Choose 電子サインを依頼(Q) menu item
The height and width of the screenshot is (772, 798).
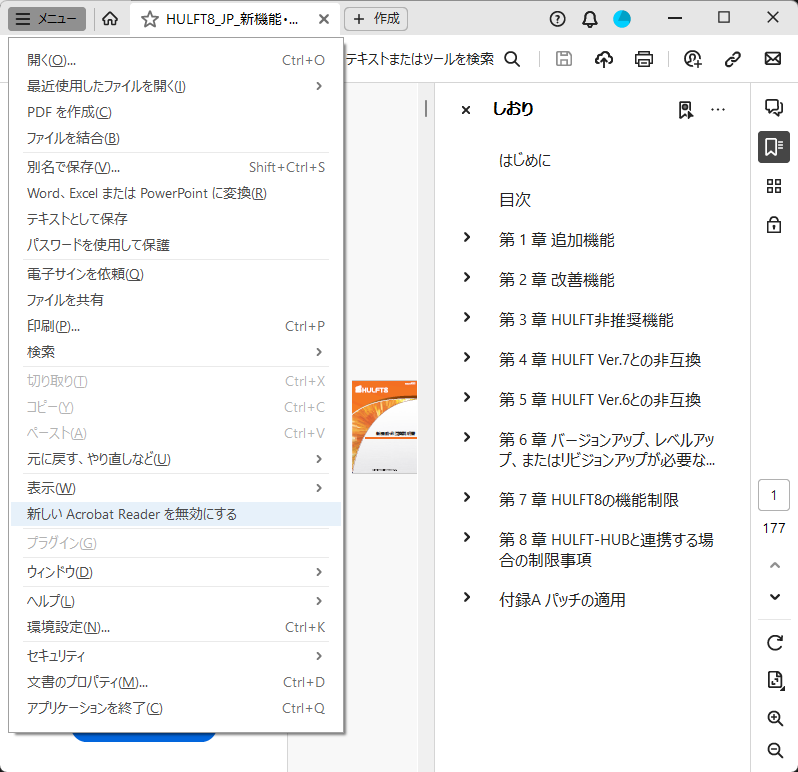coord(176,274)
